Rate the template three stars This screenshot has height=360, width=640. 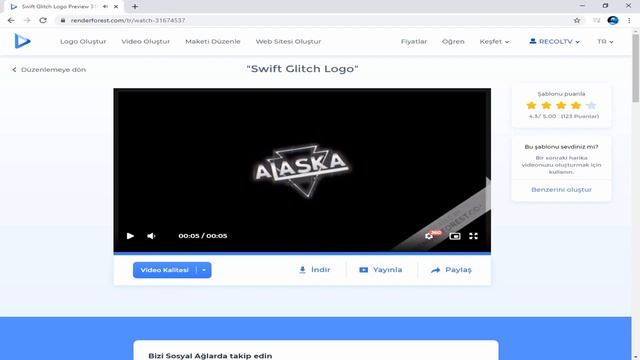pos(561,105)
